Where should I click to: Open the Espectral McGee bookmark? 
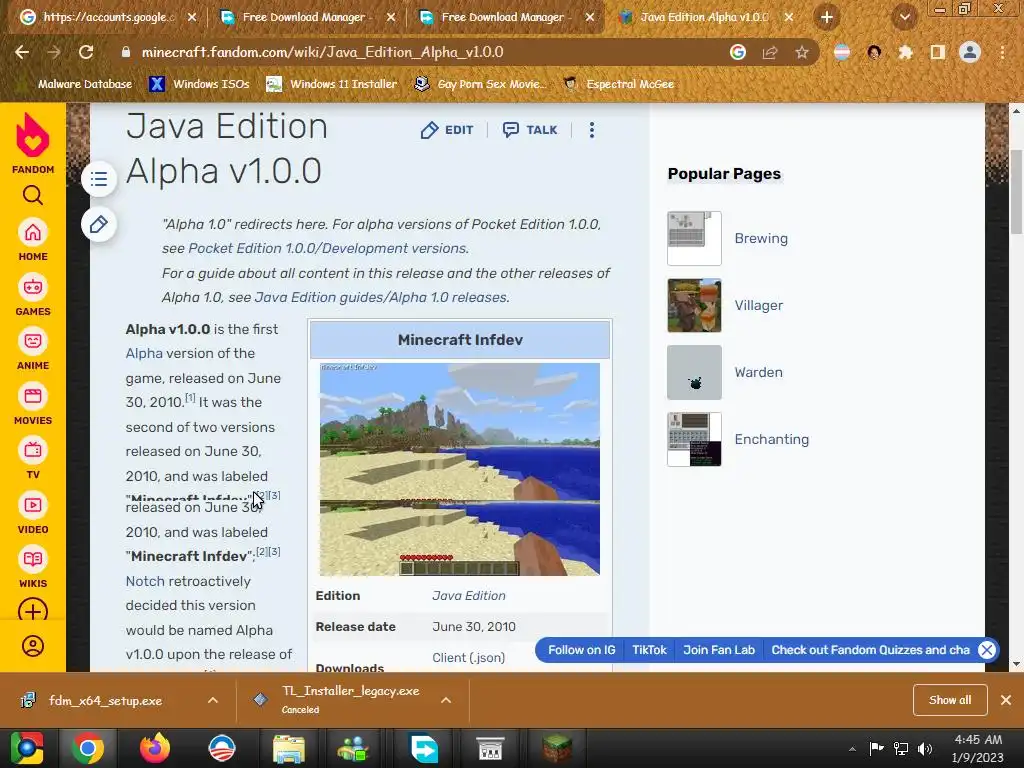coord(618,84)
